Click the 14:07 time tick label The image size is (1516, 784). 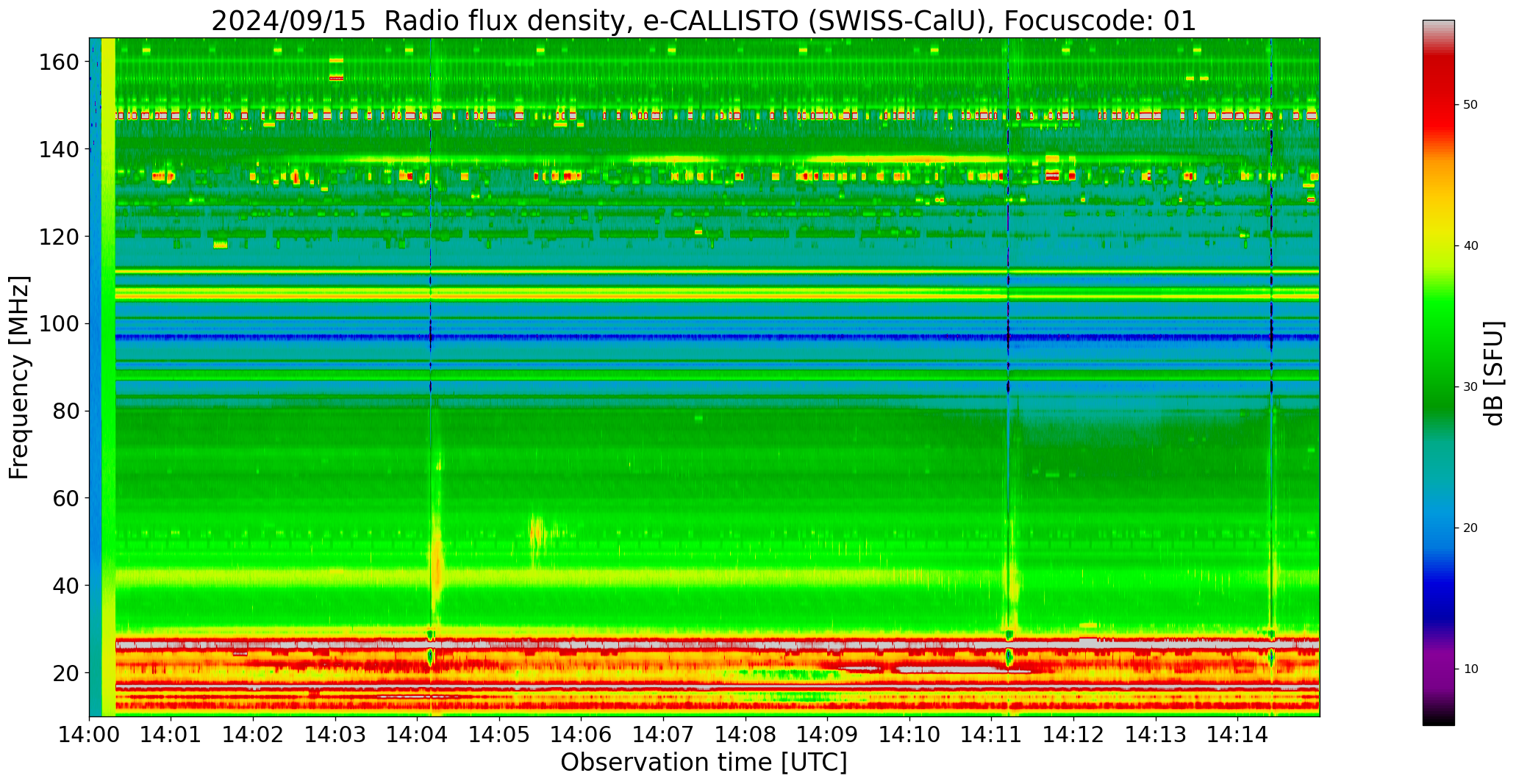pos(663,736)
